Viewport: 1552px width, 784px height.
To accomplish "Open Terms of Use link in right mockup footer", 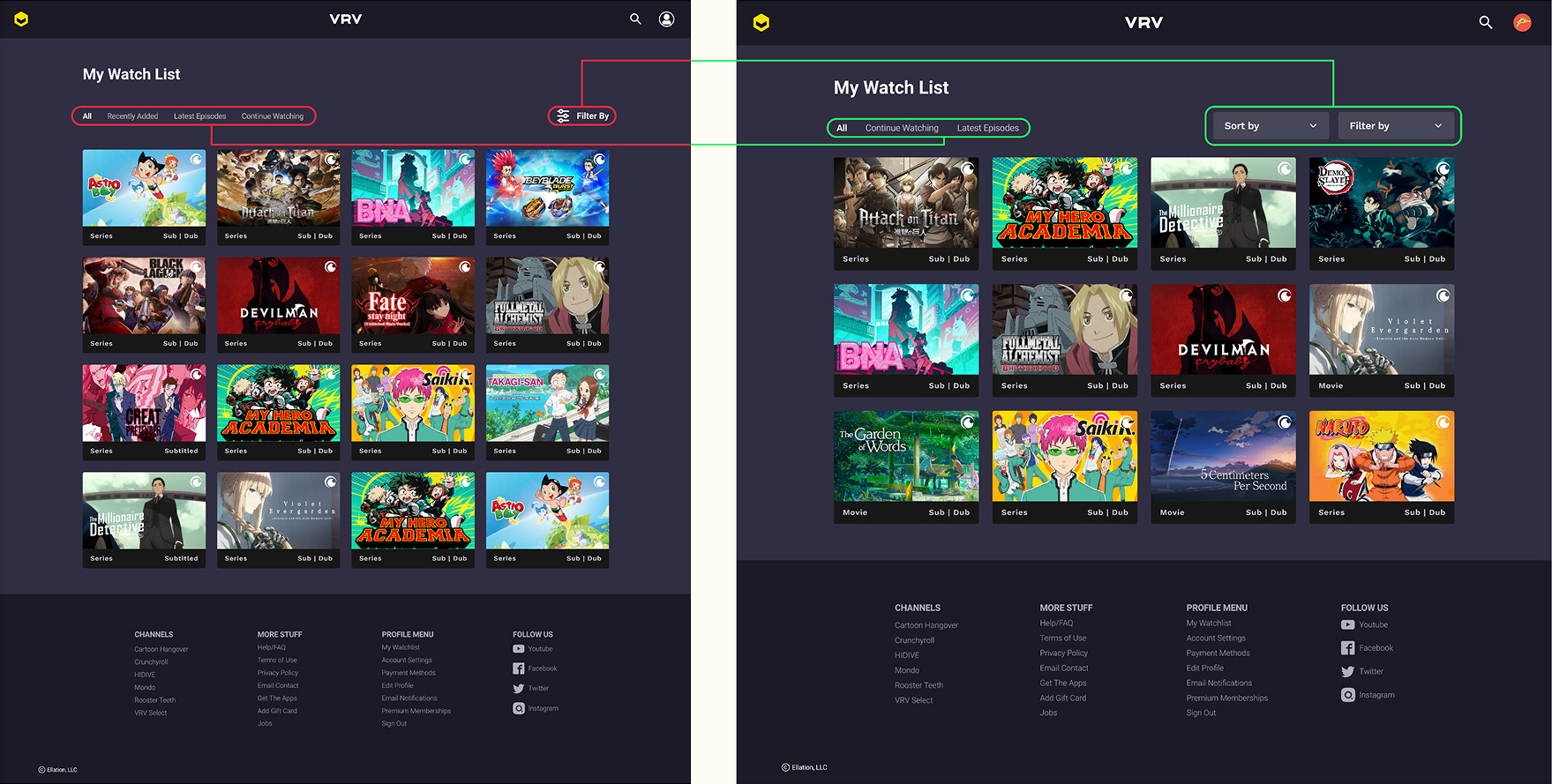I will point(1063,638).
